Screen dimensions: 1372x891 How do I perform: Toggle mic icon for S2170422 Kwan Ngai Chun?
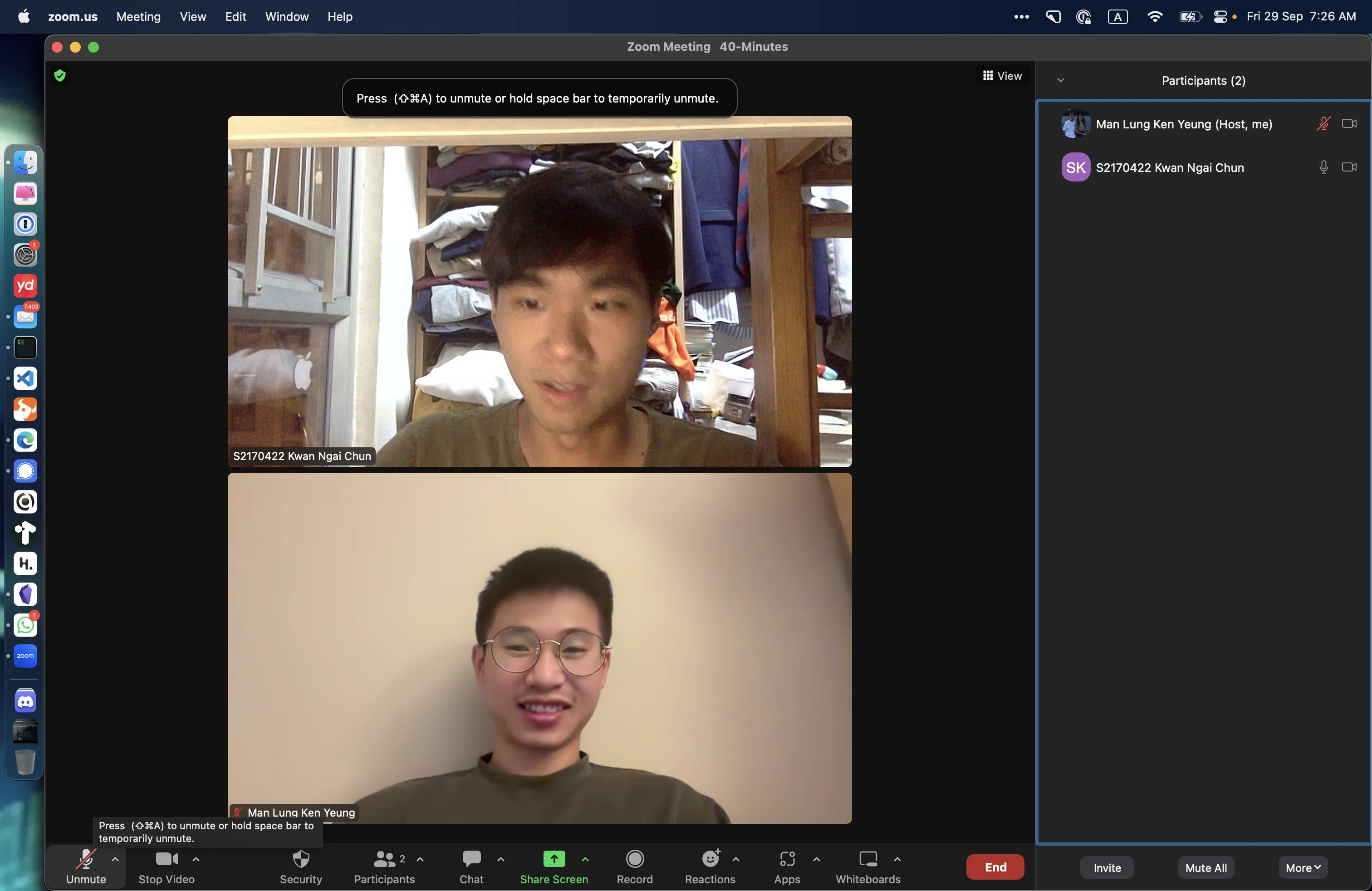1323,167
